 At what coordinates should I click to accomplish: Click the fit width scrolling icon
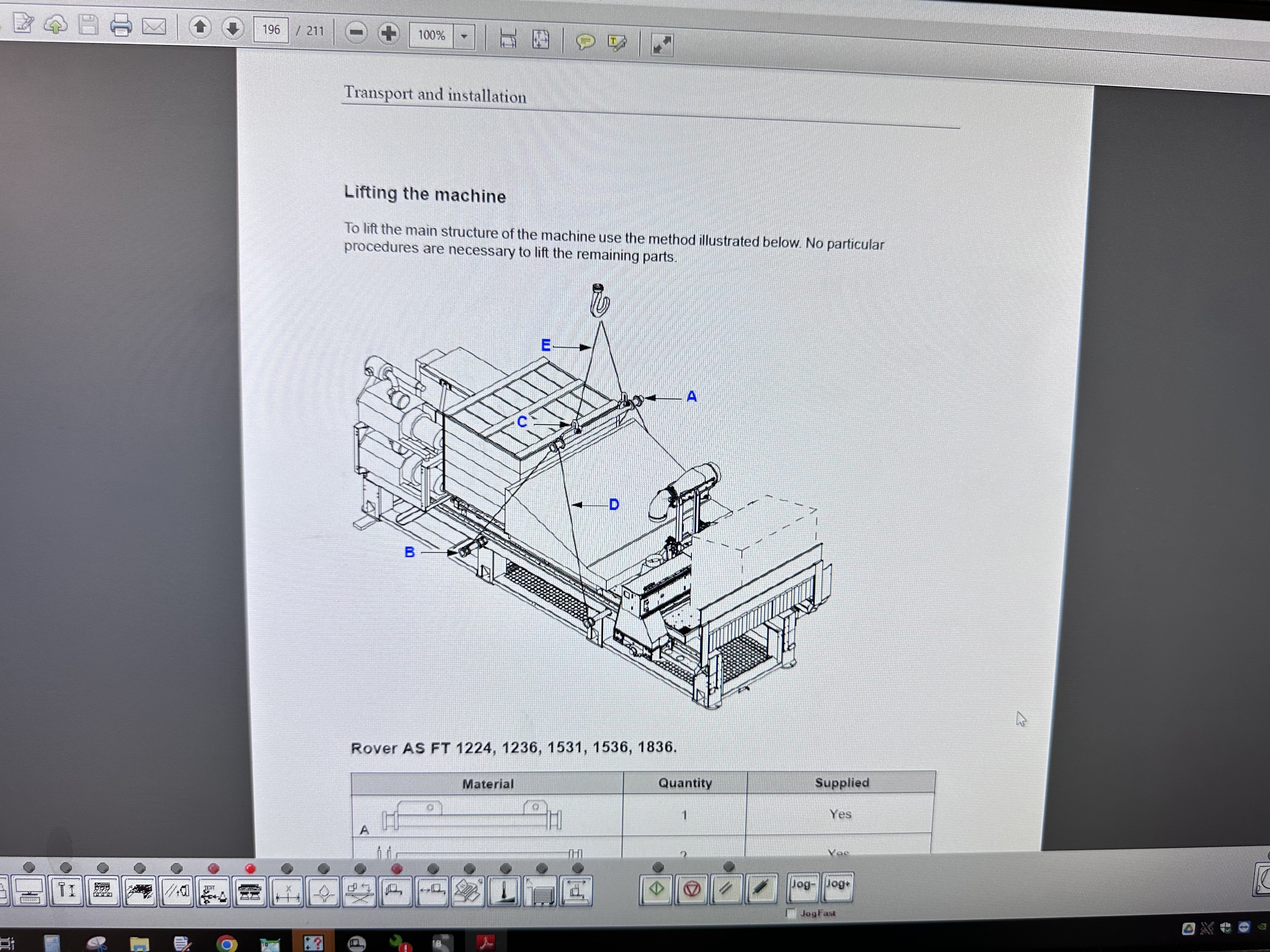click(x=508, y=38)
